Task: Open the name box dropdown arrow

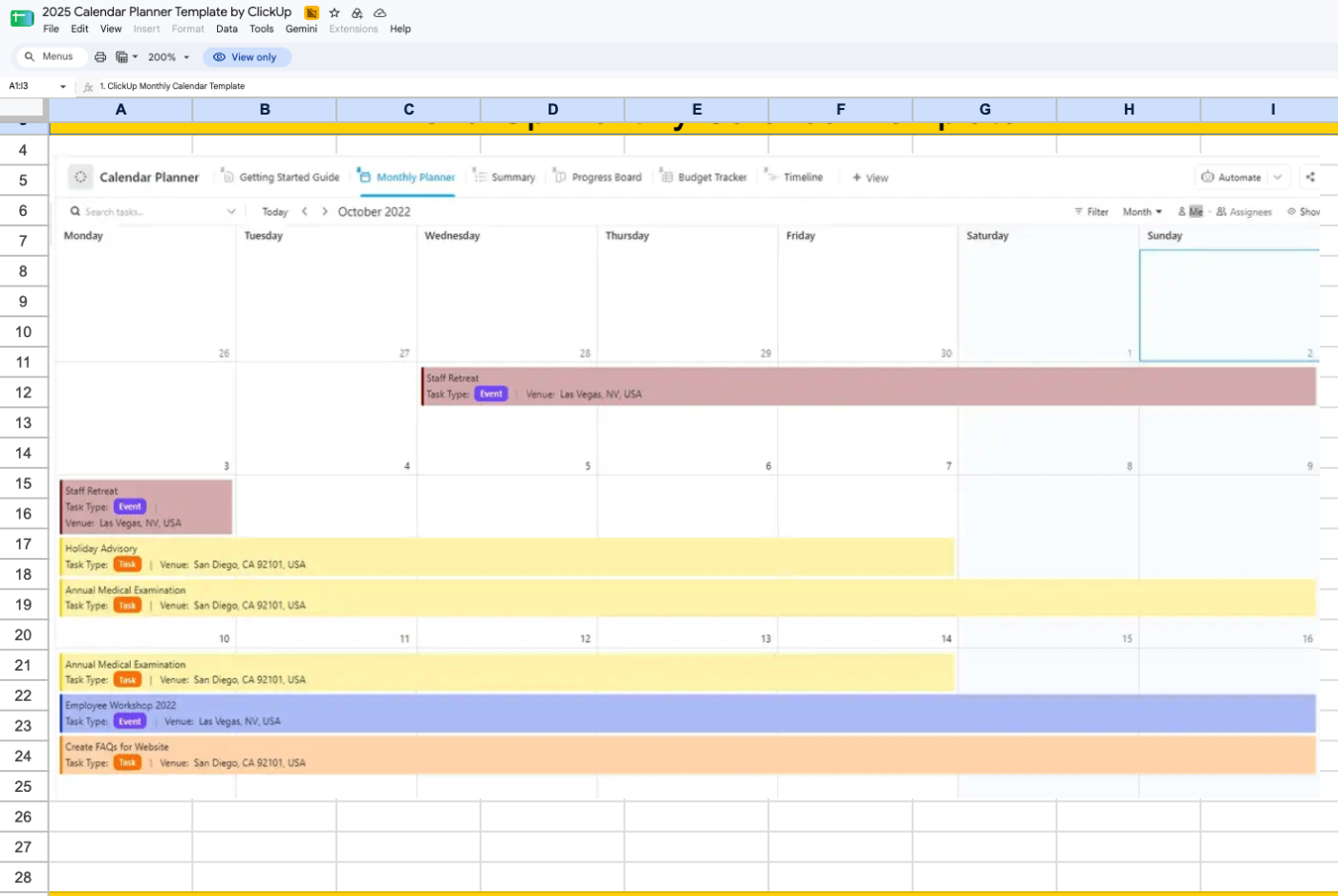Action: click(63, 86)
